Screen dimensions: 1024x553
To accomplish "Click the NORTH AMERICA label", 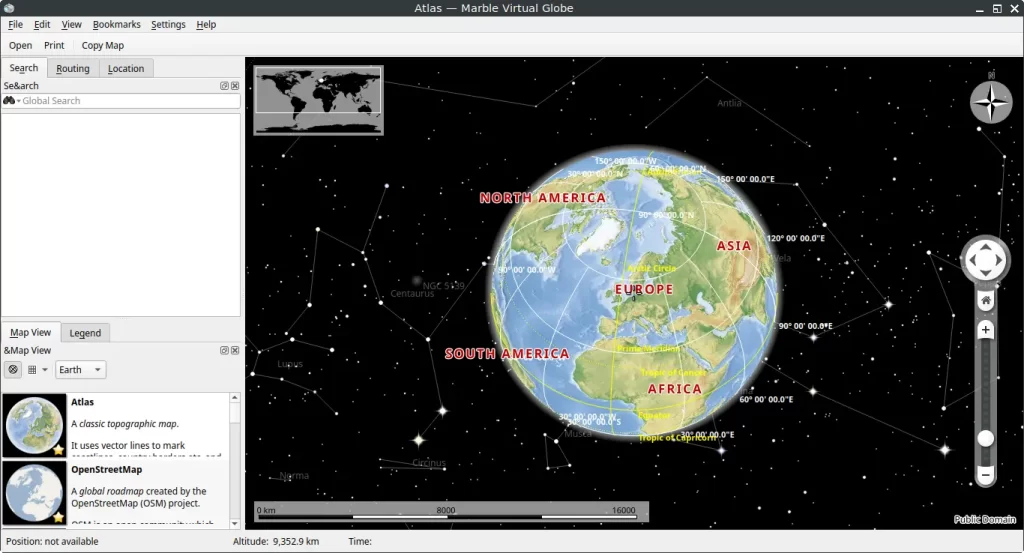I will pos(542,198).
